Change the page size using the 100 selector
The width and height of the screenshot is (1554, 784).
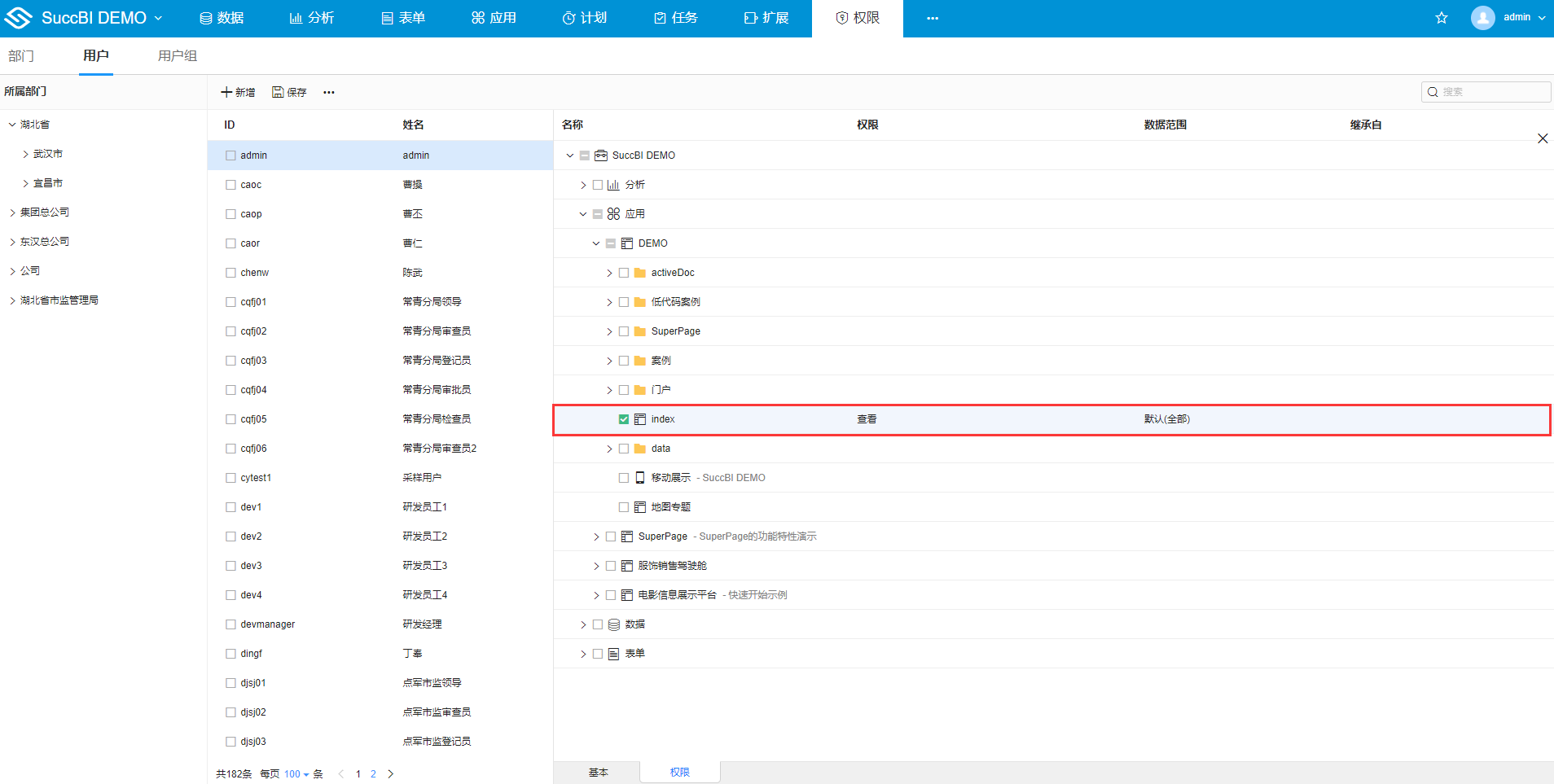click(x=293, y=773)
